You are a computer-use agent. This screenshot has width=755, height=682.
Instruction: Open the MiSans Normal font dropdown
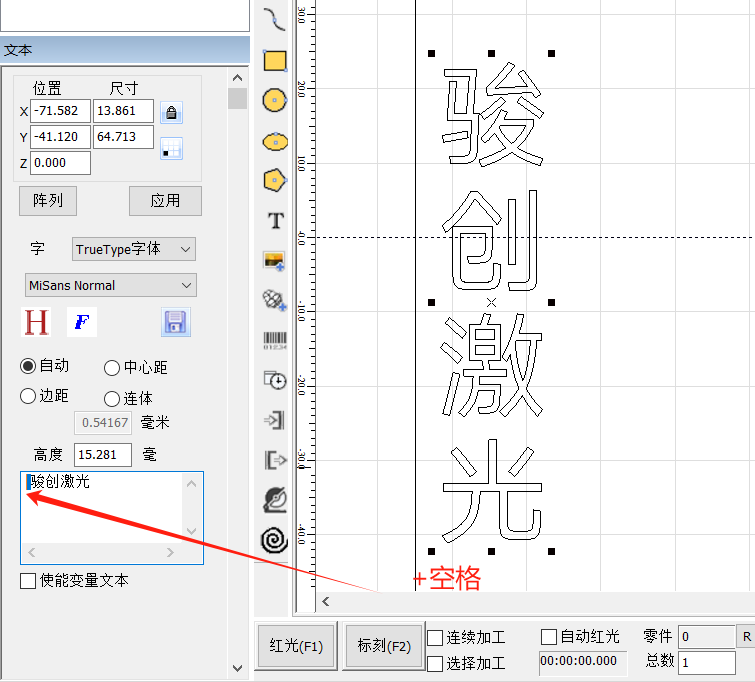pyautogui.click(x=111, y=285)
